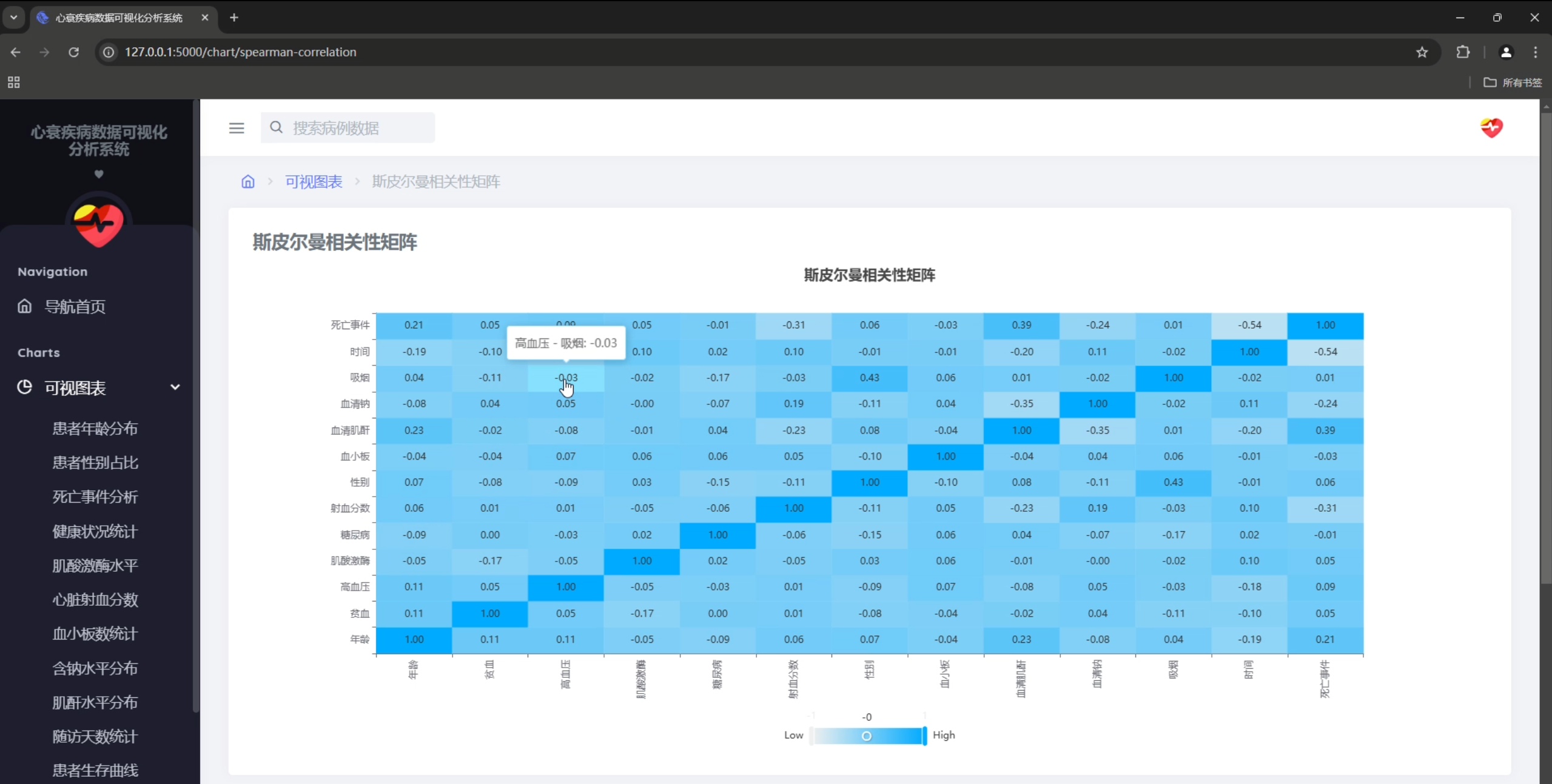Close the 心衰疾病数据可视化分析系统 tab
The image size is (1552, 784).
pos(205,18)
